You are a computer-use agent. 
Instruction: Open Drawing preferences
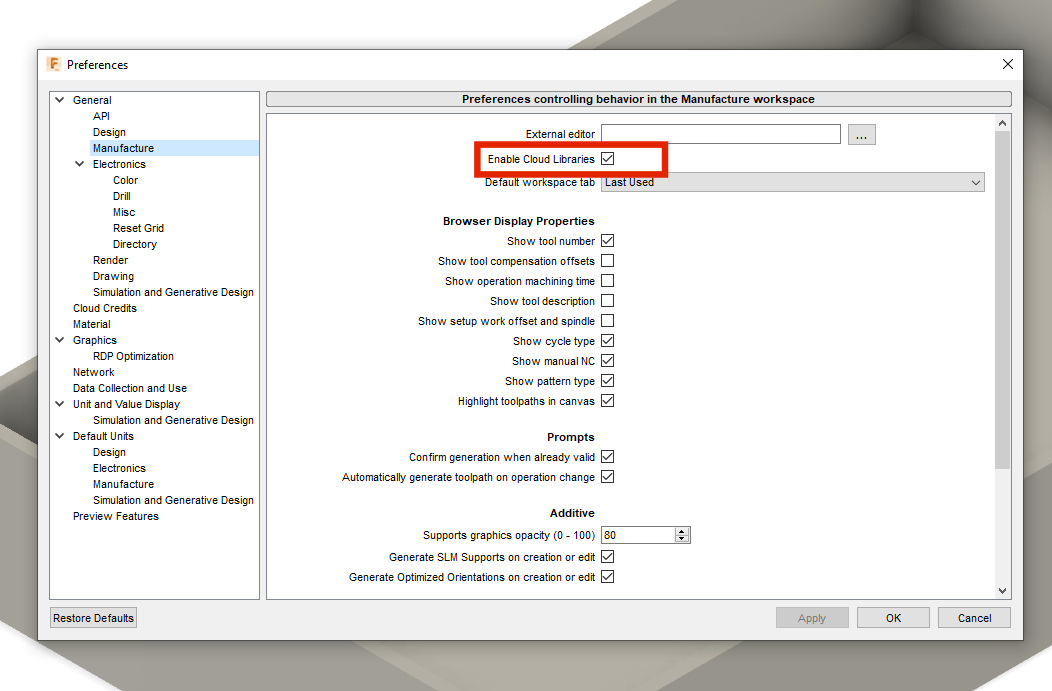click(113, 276)
